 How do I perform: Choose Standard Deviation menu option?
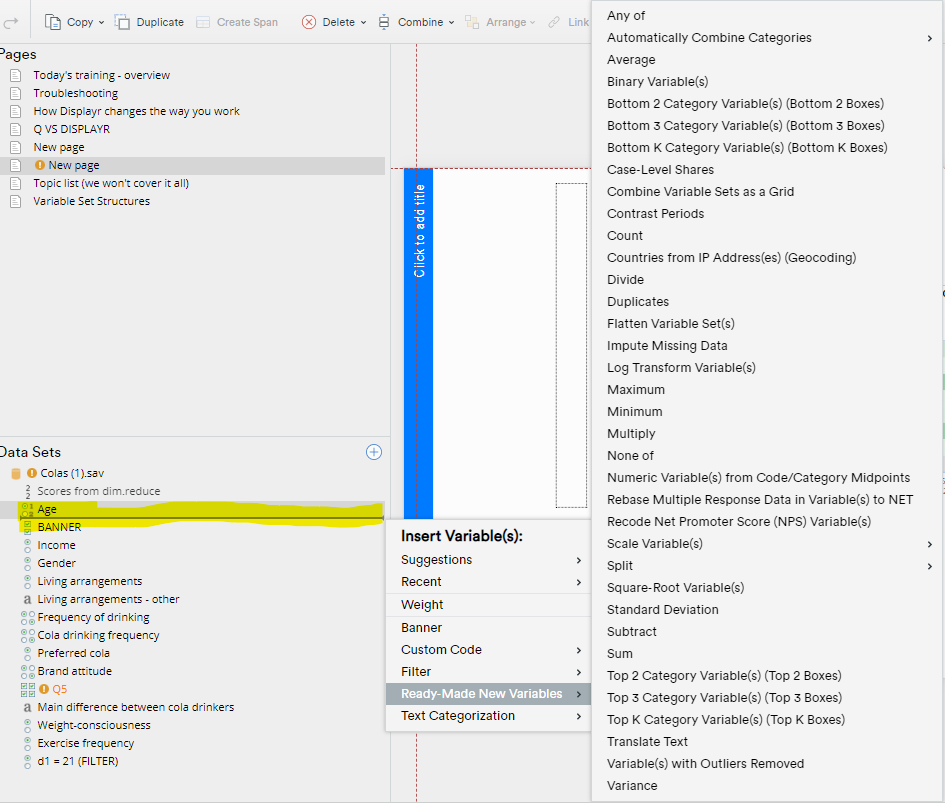coord(662,610)
